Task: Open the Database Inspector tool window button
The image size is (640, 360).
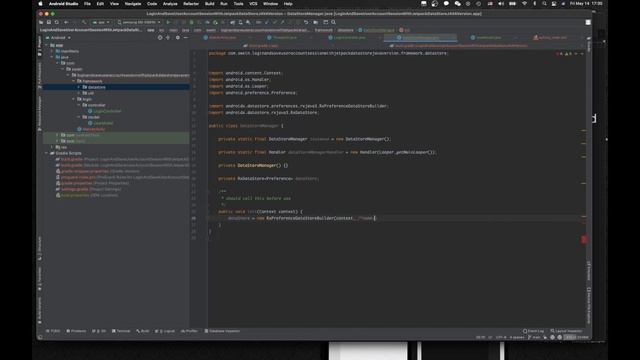Action: pos(222,331)
